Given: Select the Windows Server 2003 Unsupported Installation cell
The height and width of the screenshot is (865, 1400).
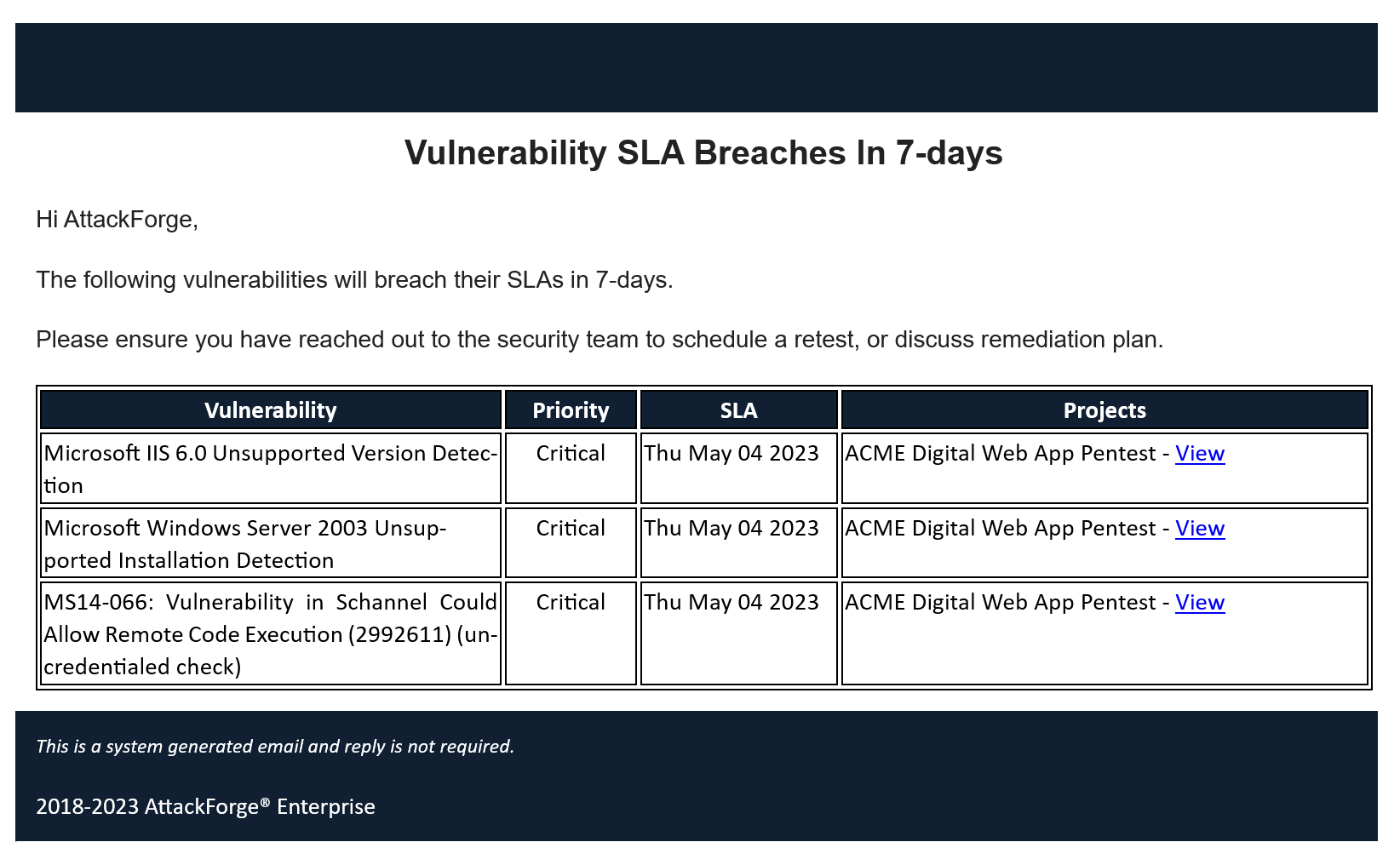Looking at the screenshot, I should click(x=270, y=544).
